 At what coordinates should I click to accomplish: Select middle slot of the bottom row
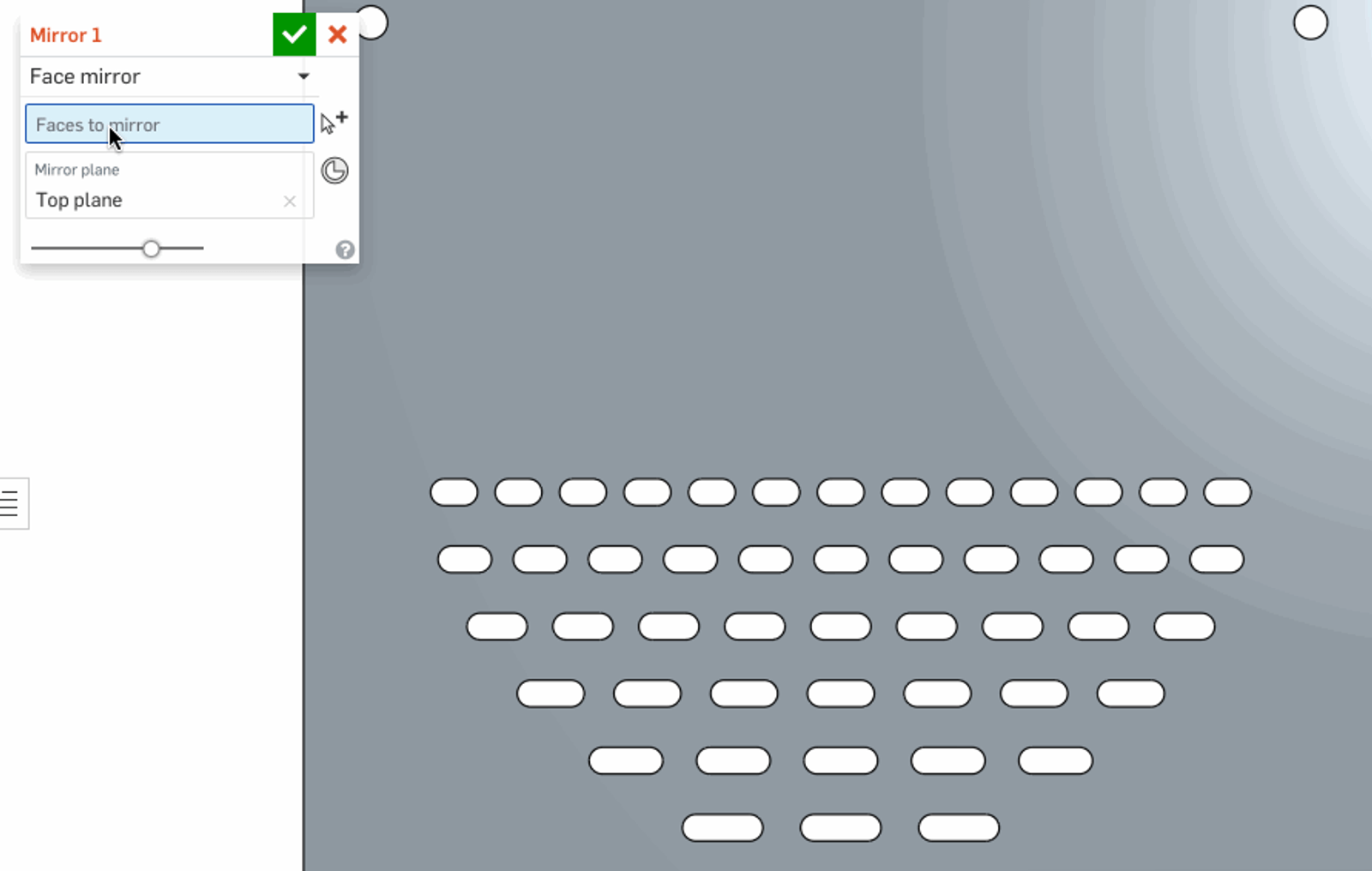(840, 828)
